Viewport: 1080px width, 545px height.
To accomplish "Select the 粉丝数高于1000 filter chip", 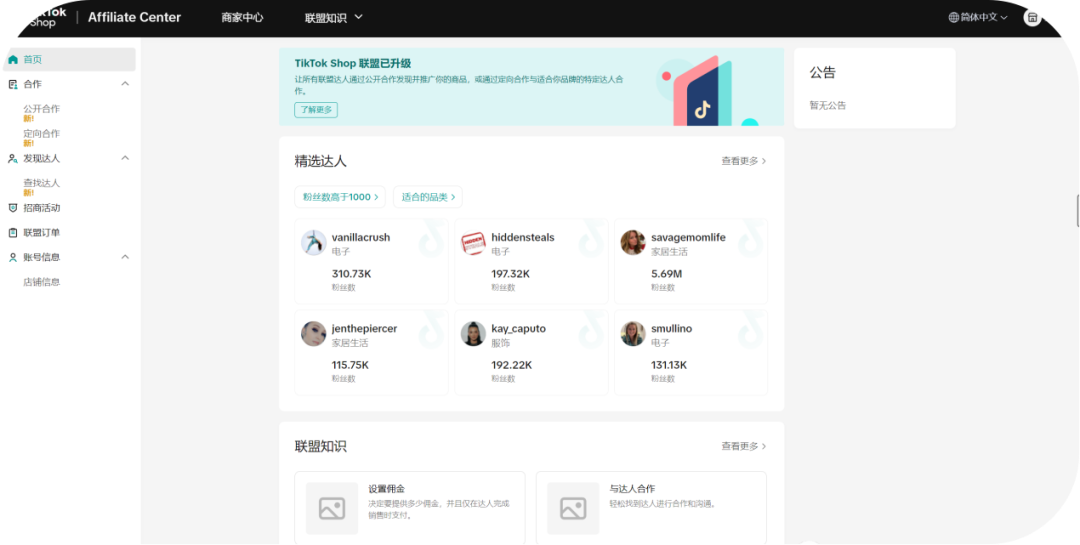I will click(x=339, y=197).
